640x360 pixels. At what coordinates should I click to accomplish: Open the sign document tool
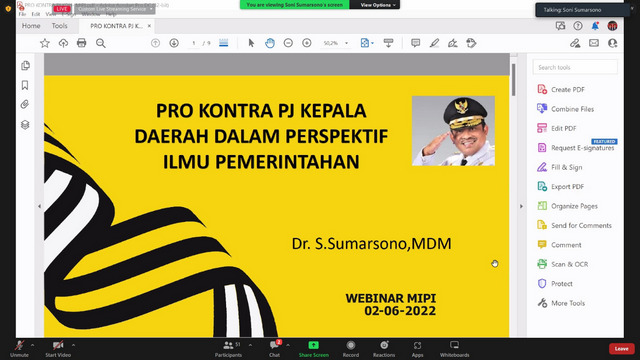click(453, 43)
